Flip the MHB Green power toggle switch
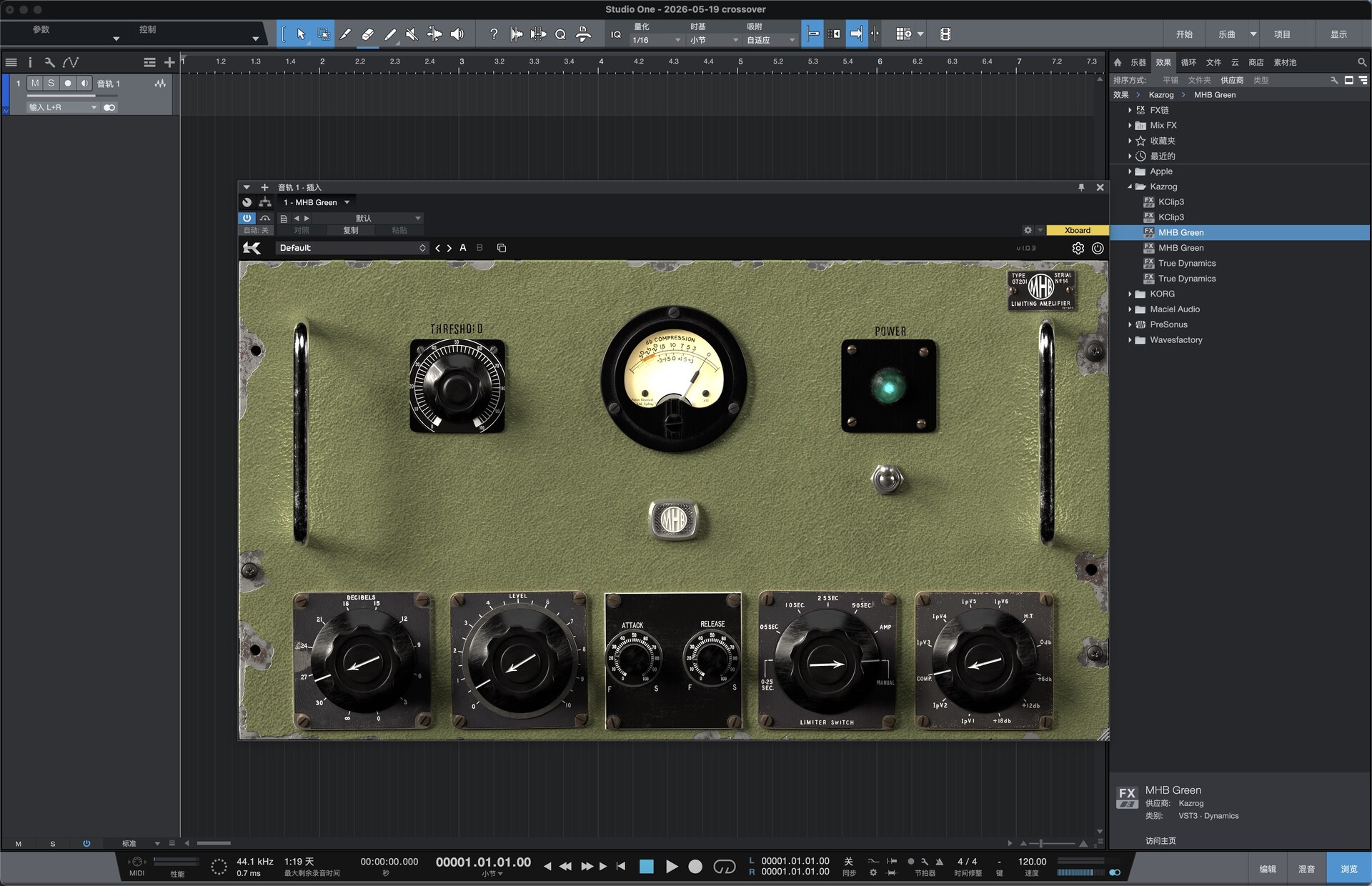 (x=887, y=479)
